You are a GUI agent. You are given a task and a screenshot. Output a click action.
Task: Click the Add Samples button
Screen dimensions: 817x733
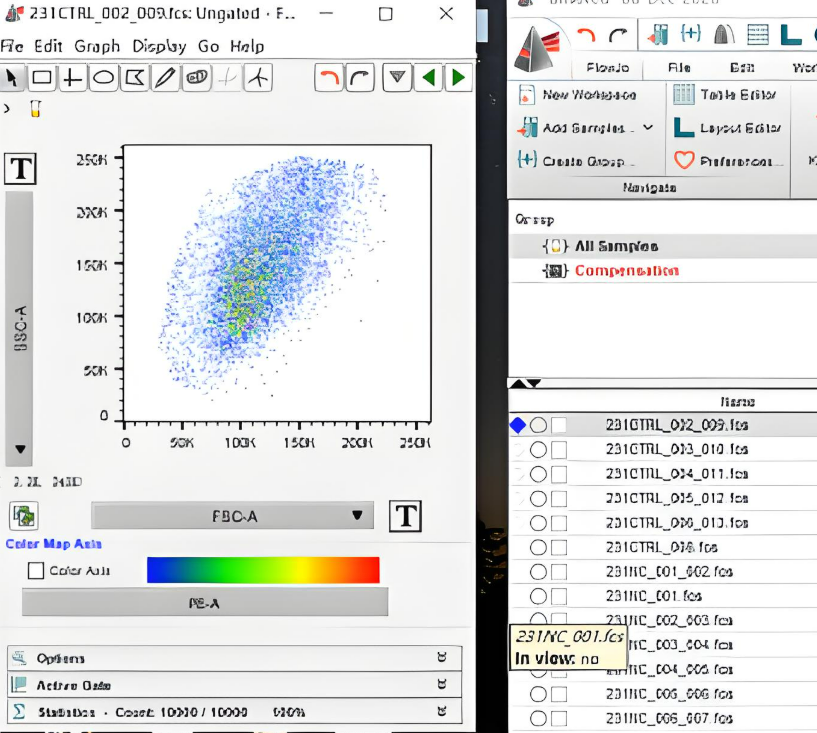point(576,128)
